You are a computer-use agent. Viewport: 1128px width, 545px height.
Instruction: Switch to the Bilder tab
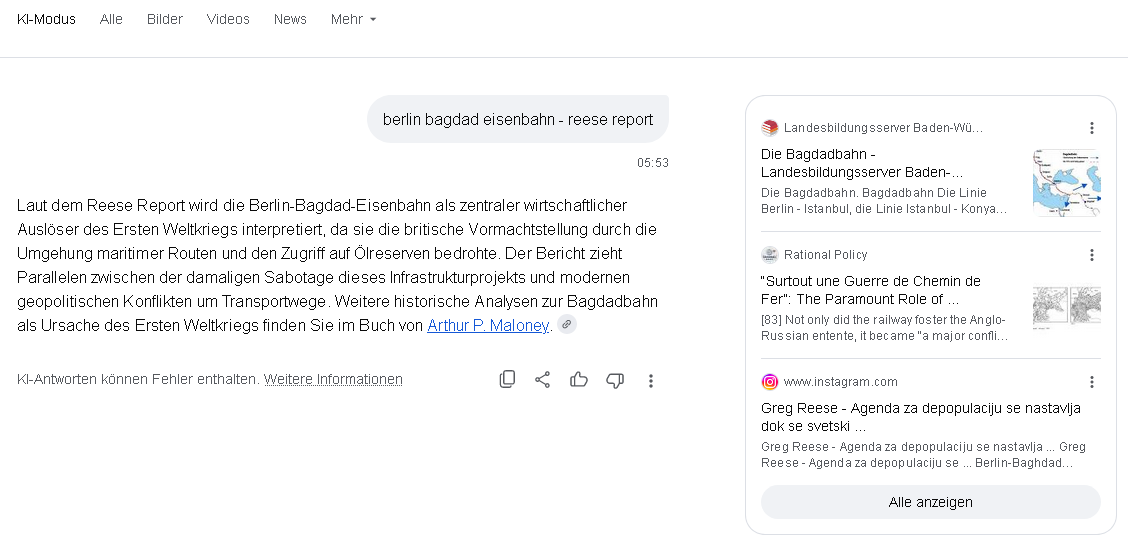(165, 19)
